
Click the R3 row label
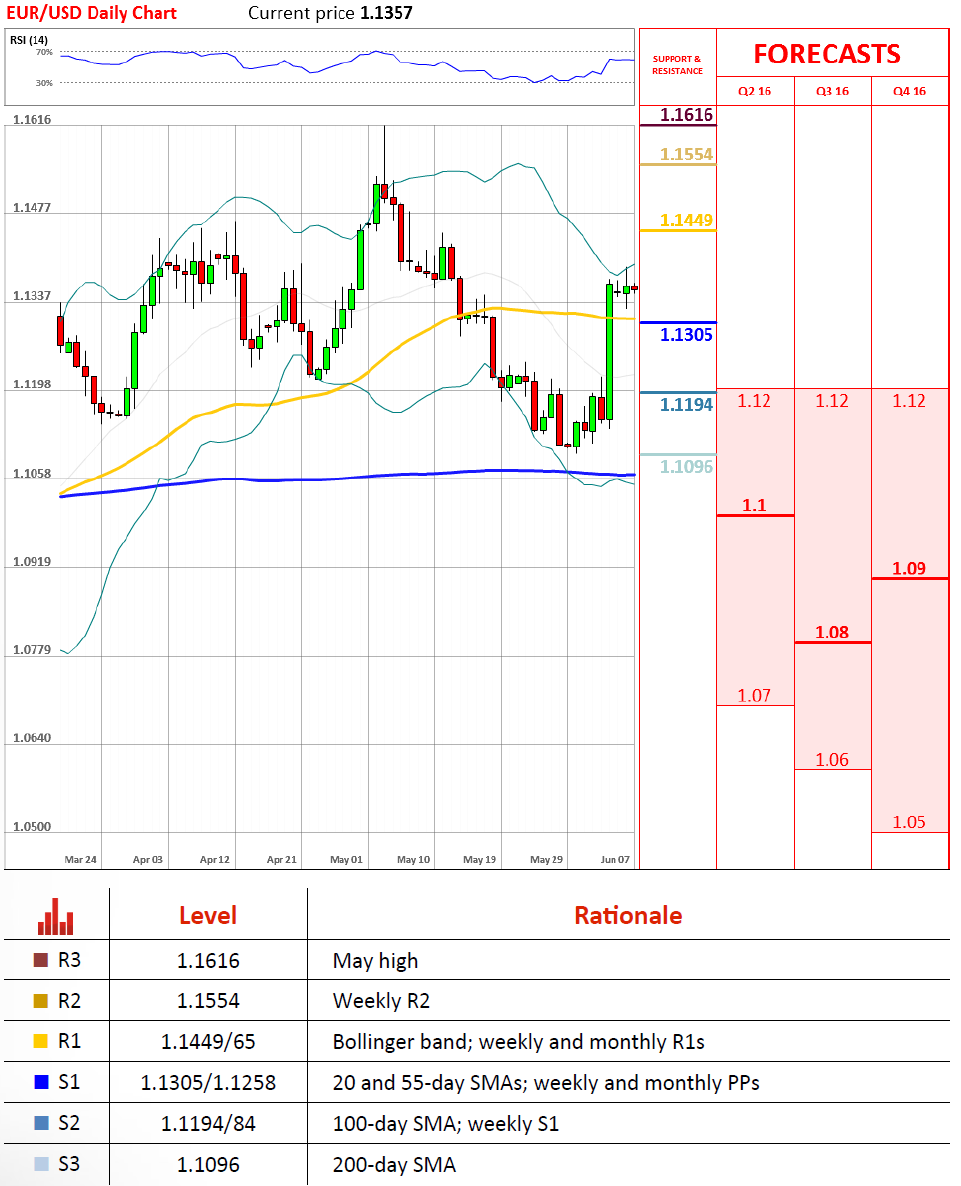(x=69, y=960)
